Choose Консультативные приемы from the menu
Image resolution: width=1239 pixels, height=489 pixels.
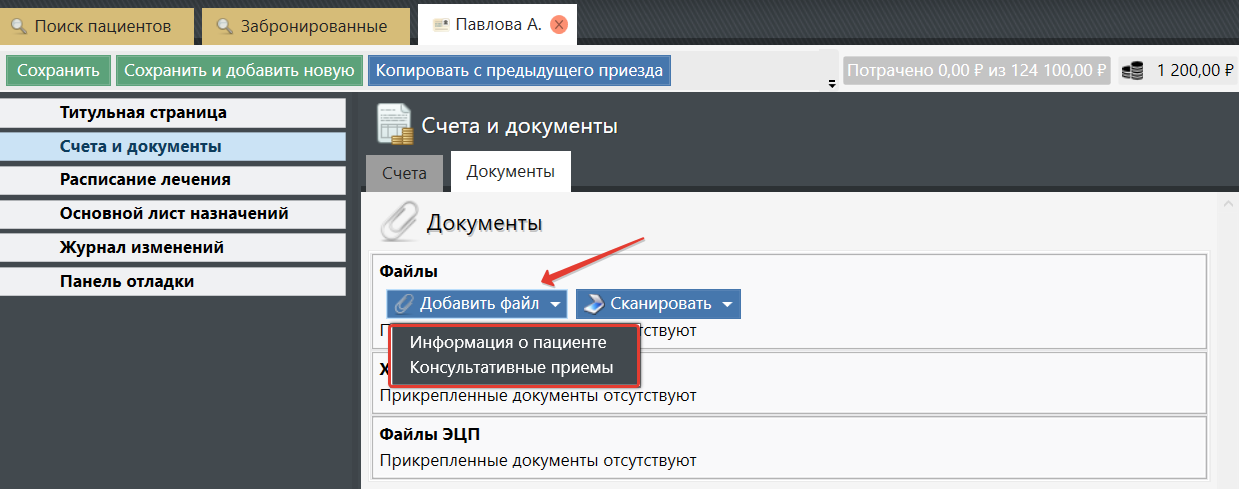pyautogui.click(x=511, y=368)
